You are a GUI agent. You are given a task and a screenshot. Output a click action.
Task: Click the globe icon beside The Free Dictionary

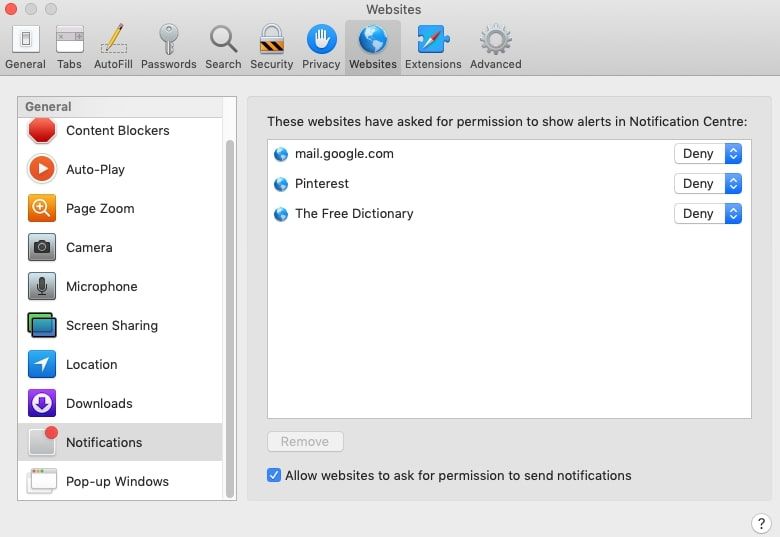(281, 214)
